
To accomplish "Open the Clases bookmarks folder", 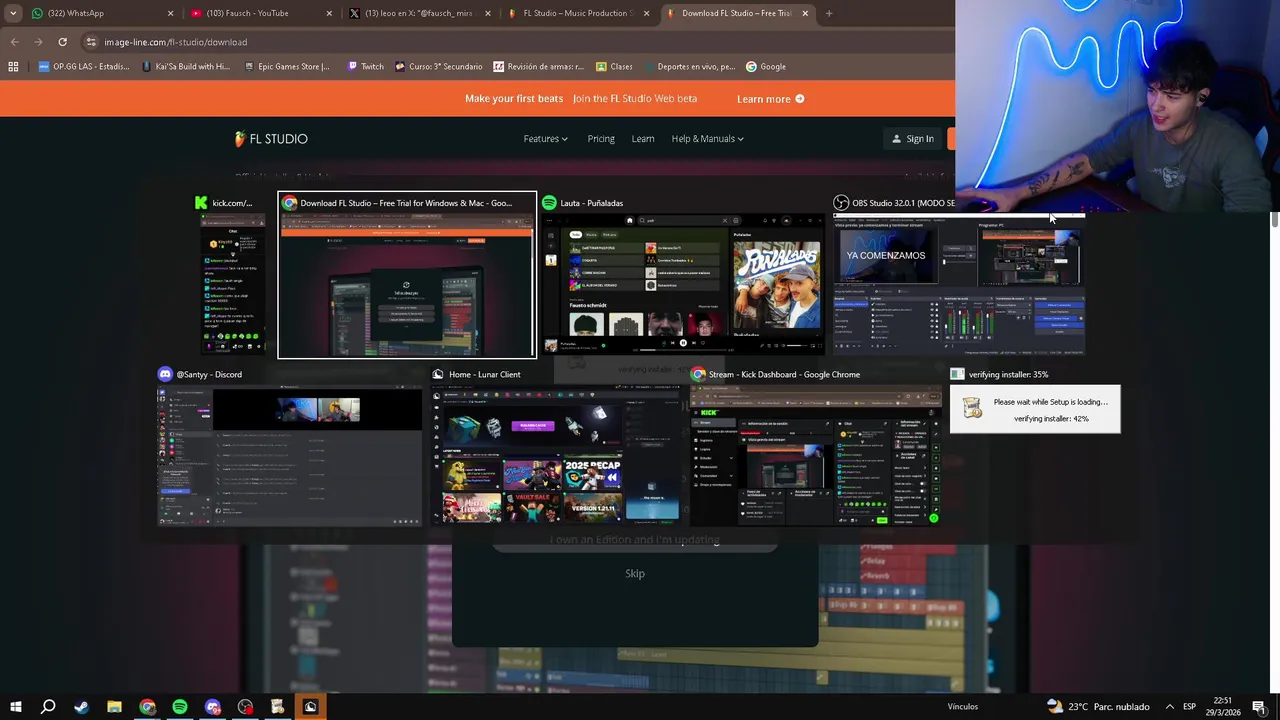I will point(614,67).
